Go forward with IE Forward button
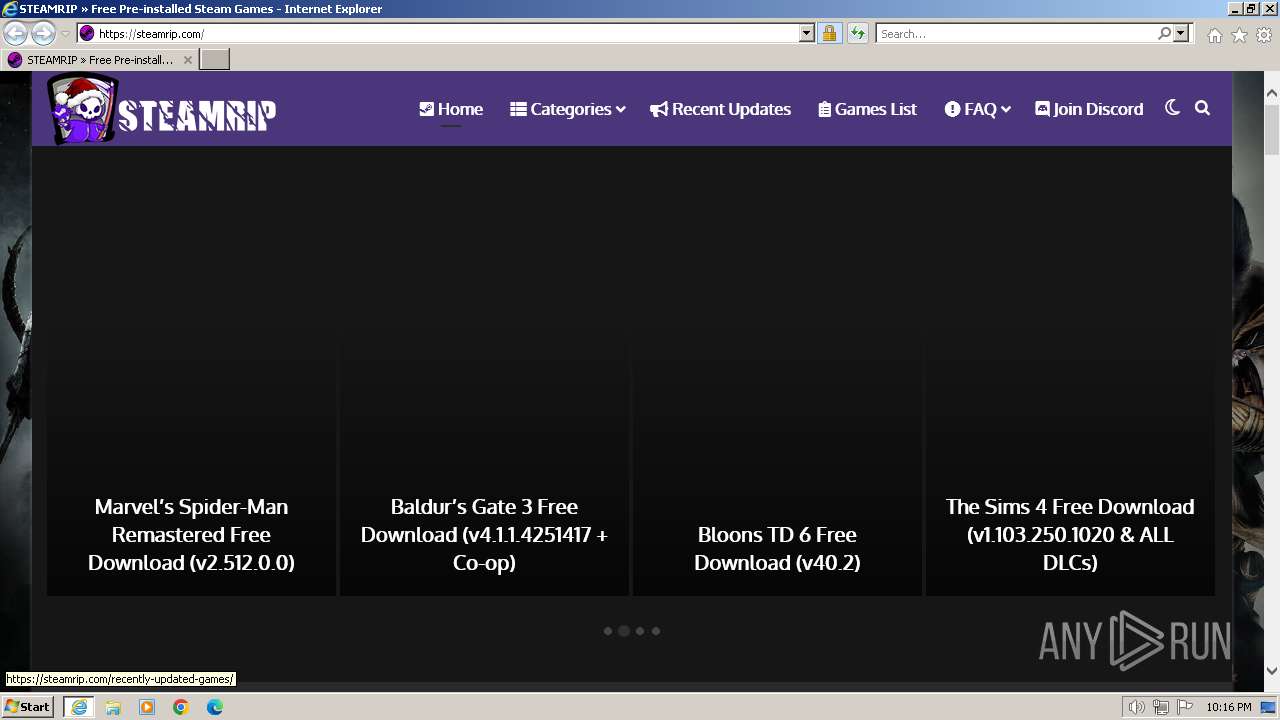Screen dimensions: 1280x720 point(43,33)
